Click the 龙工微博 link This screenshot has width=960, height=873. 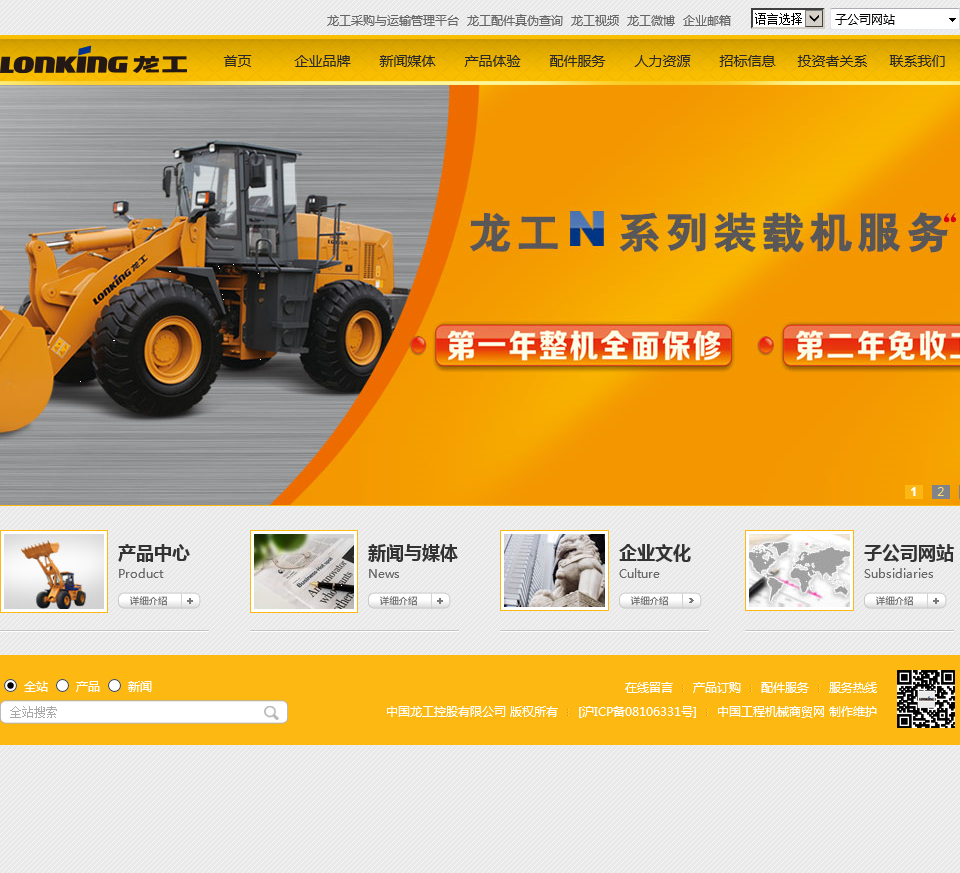[651, 21]
